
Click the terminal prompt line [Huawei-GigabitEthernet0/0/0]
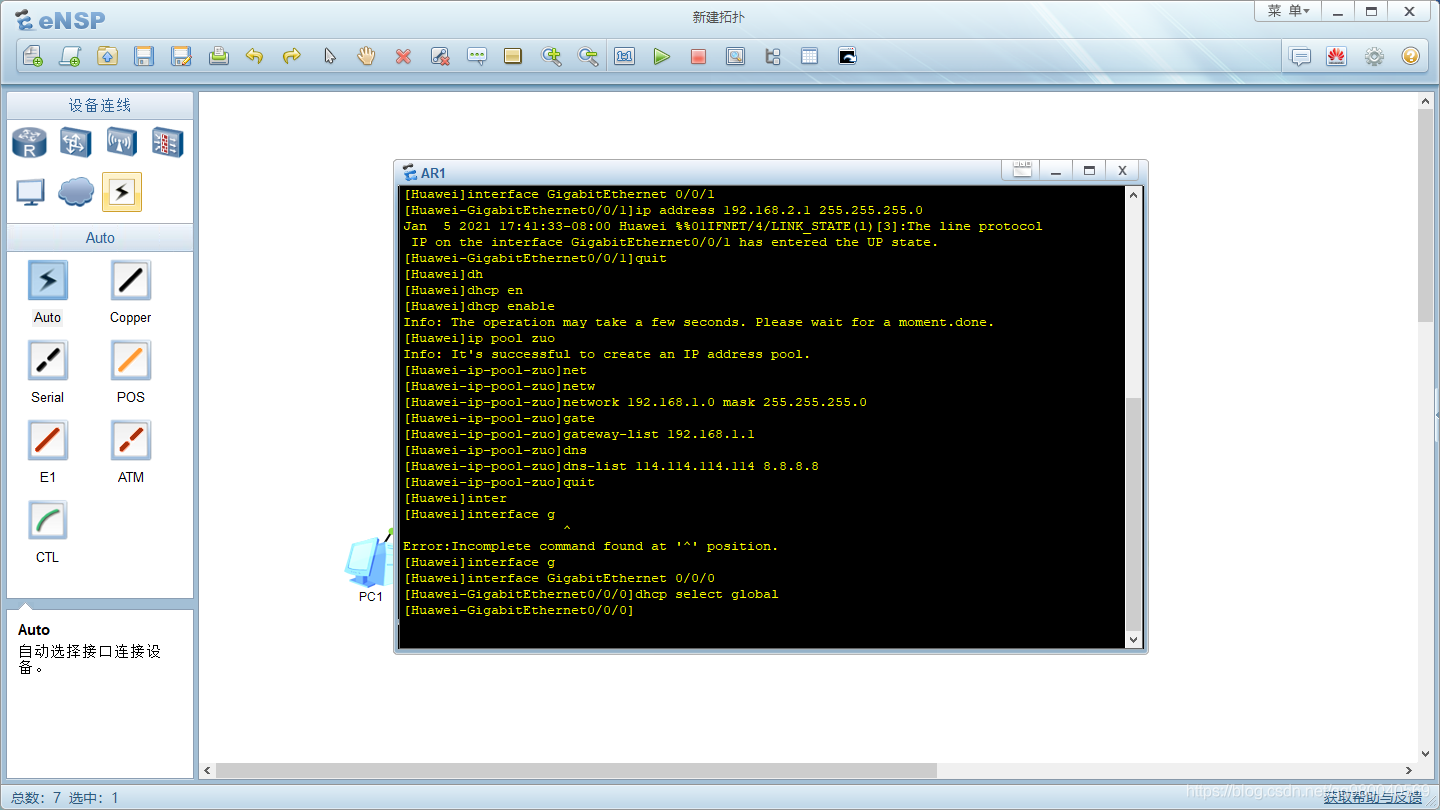point(519,610)
